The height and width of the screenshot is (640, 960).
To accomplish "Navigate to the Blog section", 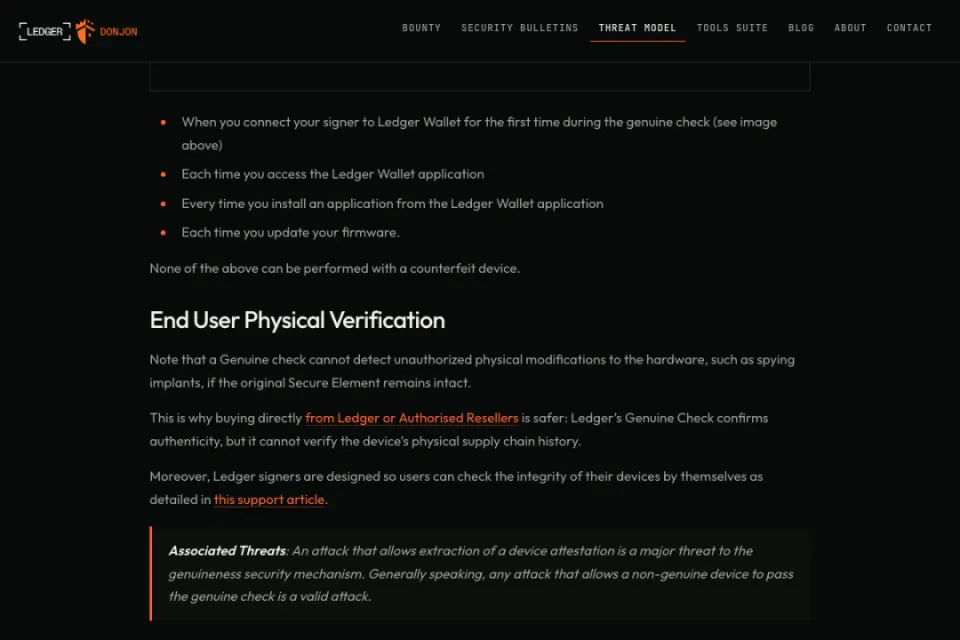I will (801, 28).
